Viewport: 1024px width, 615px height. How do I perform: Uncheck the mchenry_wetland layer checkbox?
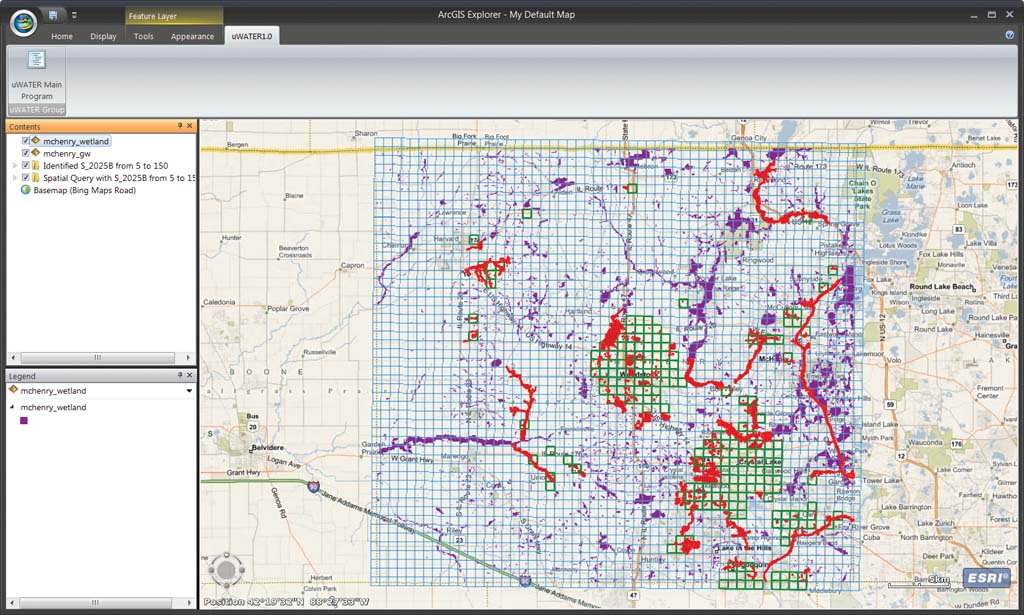26,140
